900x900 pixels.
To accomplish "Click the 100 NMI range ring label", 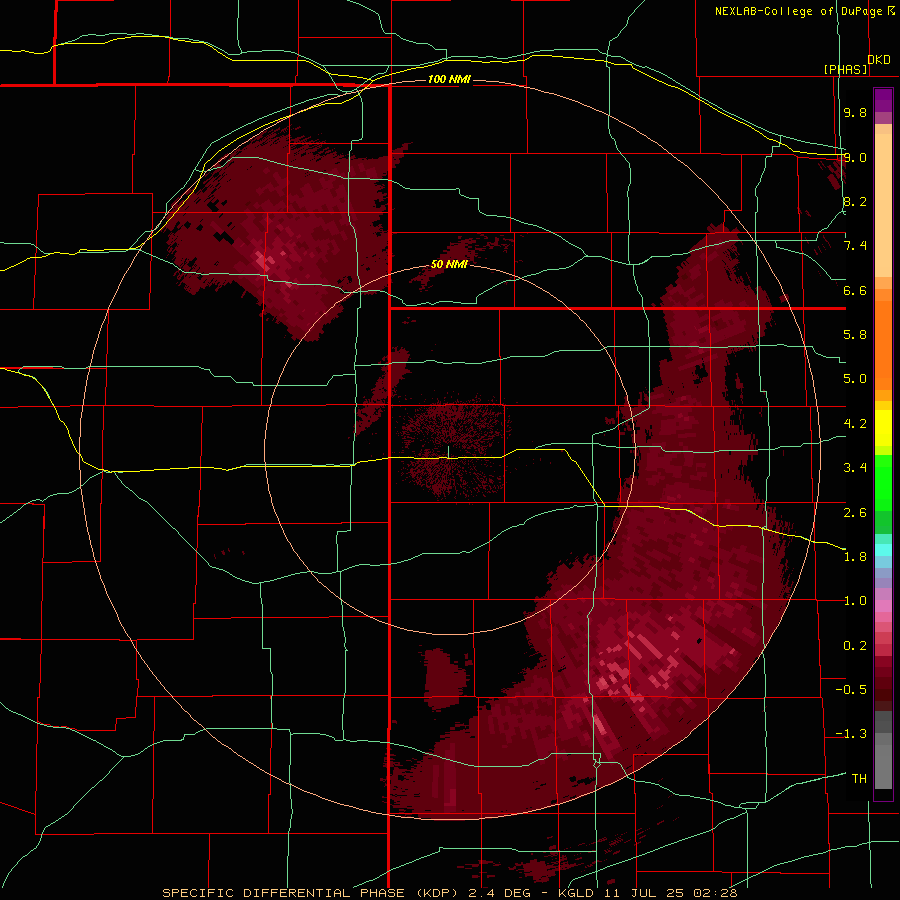I will pyautogui.click(x=449, y=79).
